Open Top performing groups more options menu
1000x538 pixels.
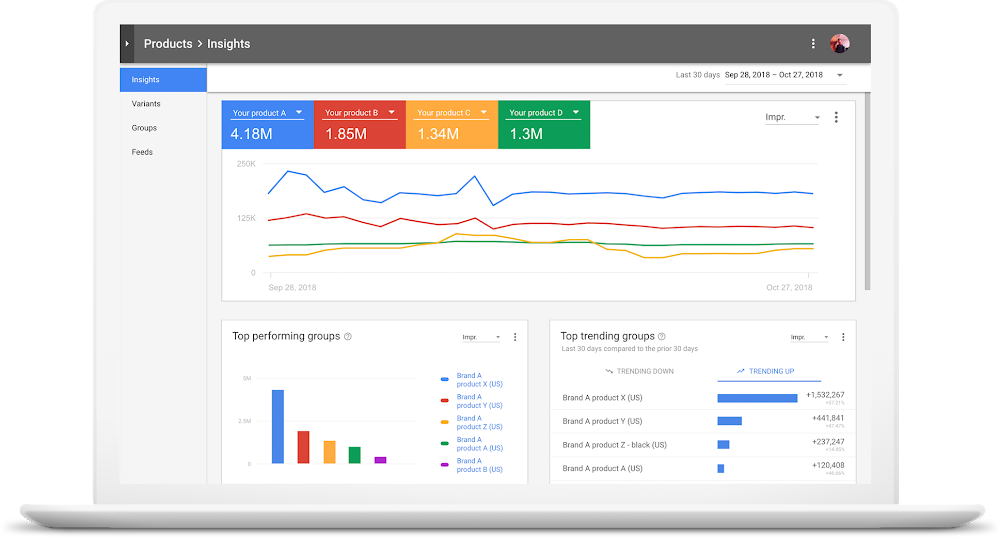515,337
